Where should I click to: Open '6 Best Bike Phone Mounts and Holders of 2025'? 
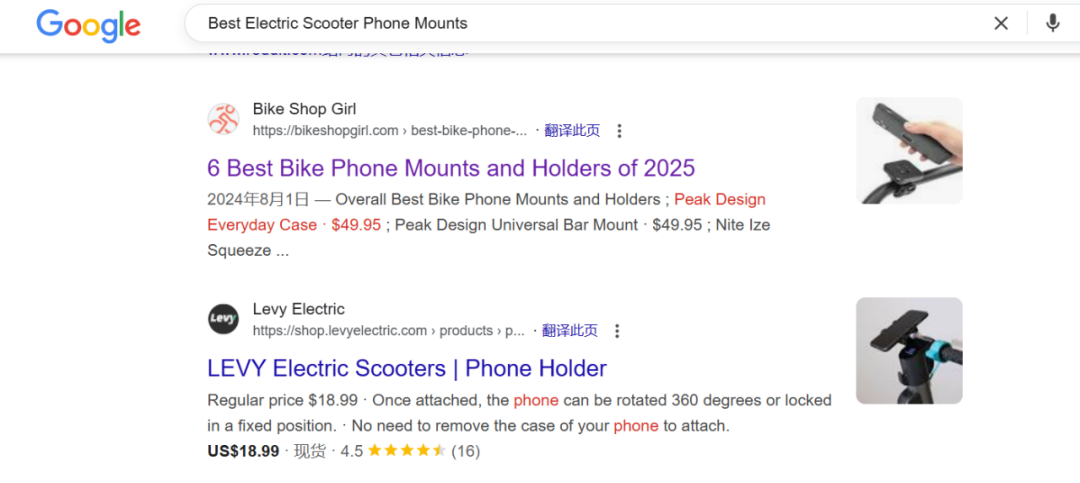[451, 168]
